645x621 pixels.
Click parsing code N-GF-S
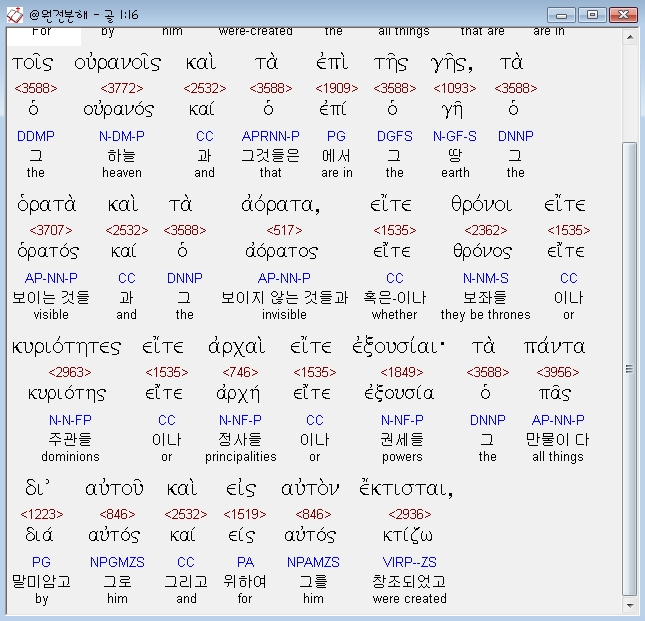[x=455, y=136]
